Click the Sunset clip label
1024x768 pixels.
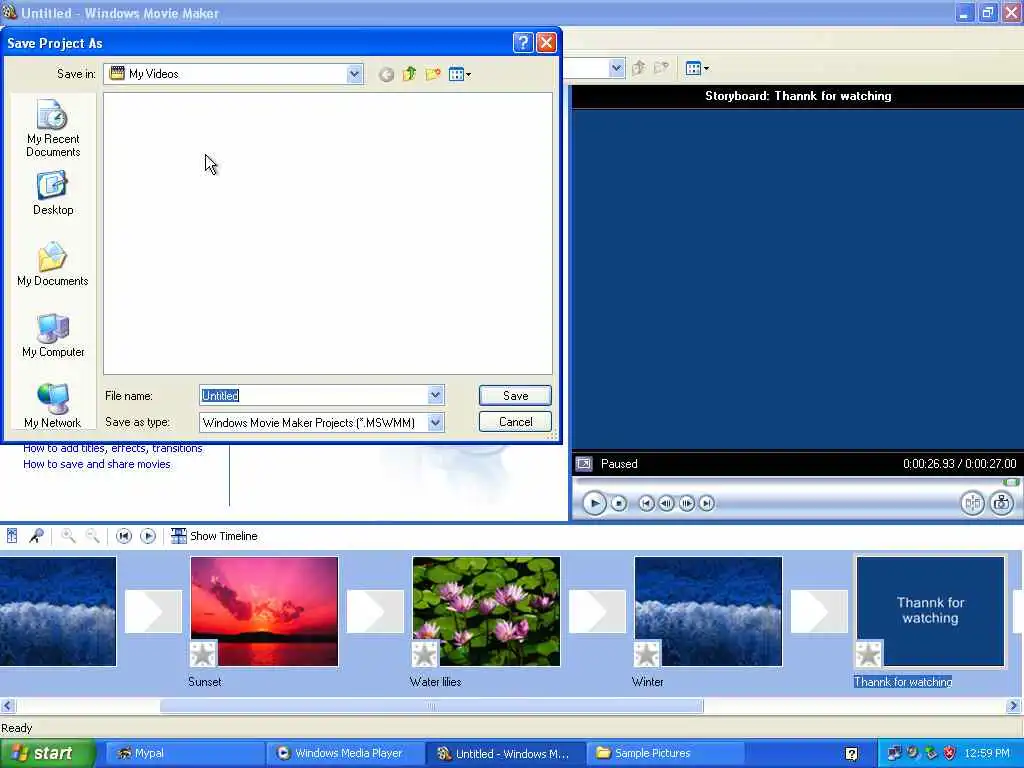click(204, 682)
